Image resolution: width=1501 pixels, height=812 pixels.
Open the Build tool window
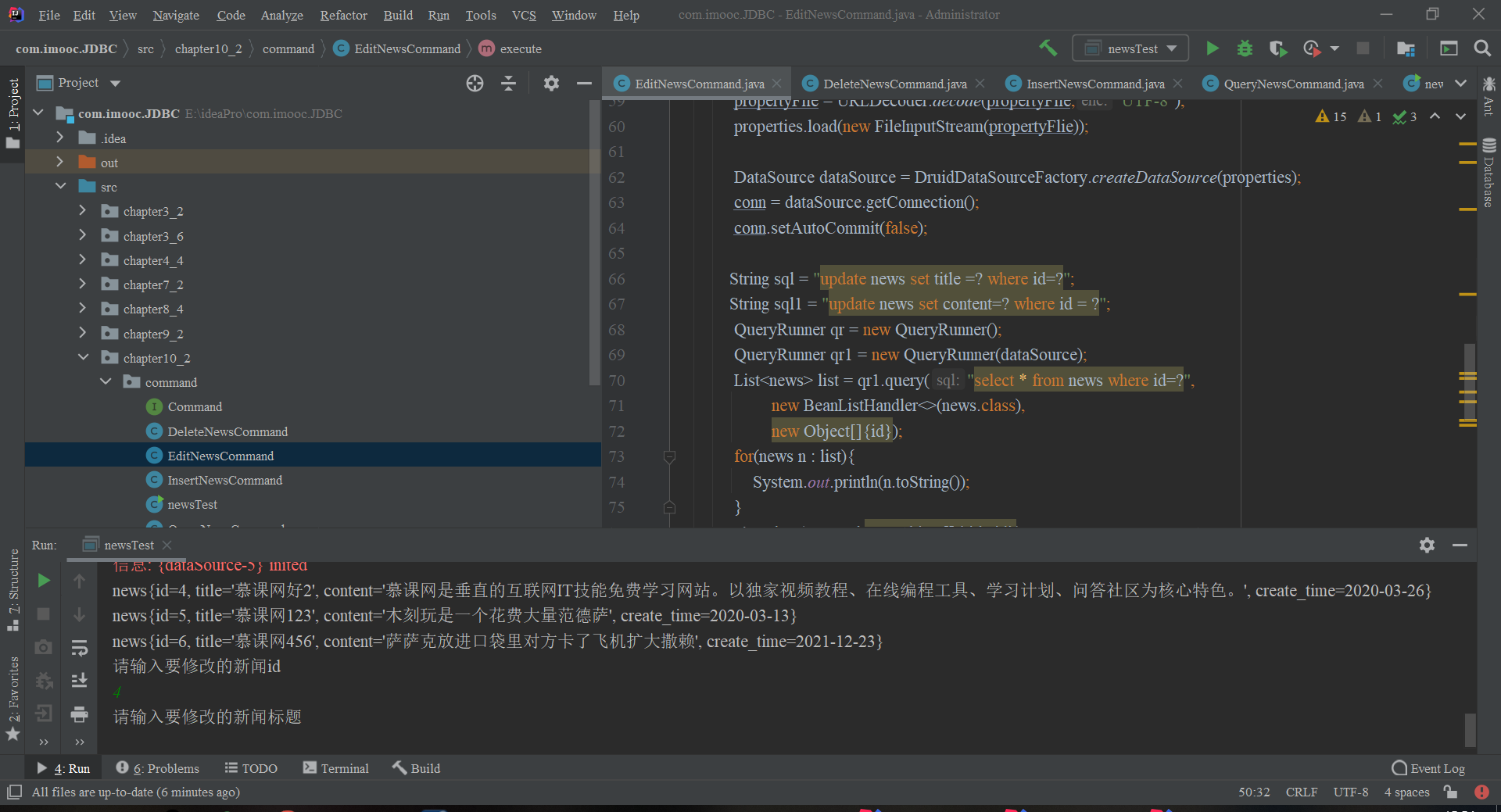(417, 768)
